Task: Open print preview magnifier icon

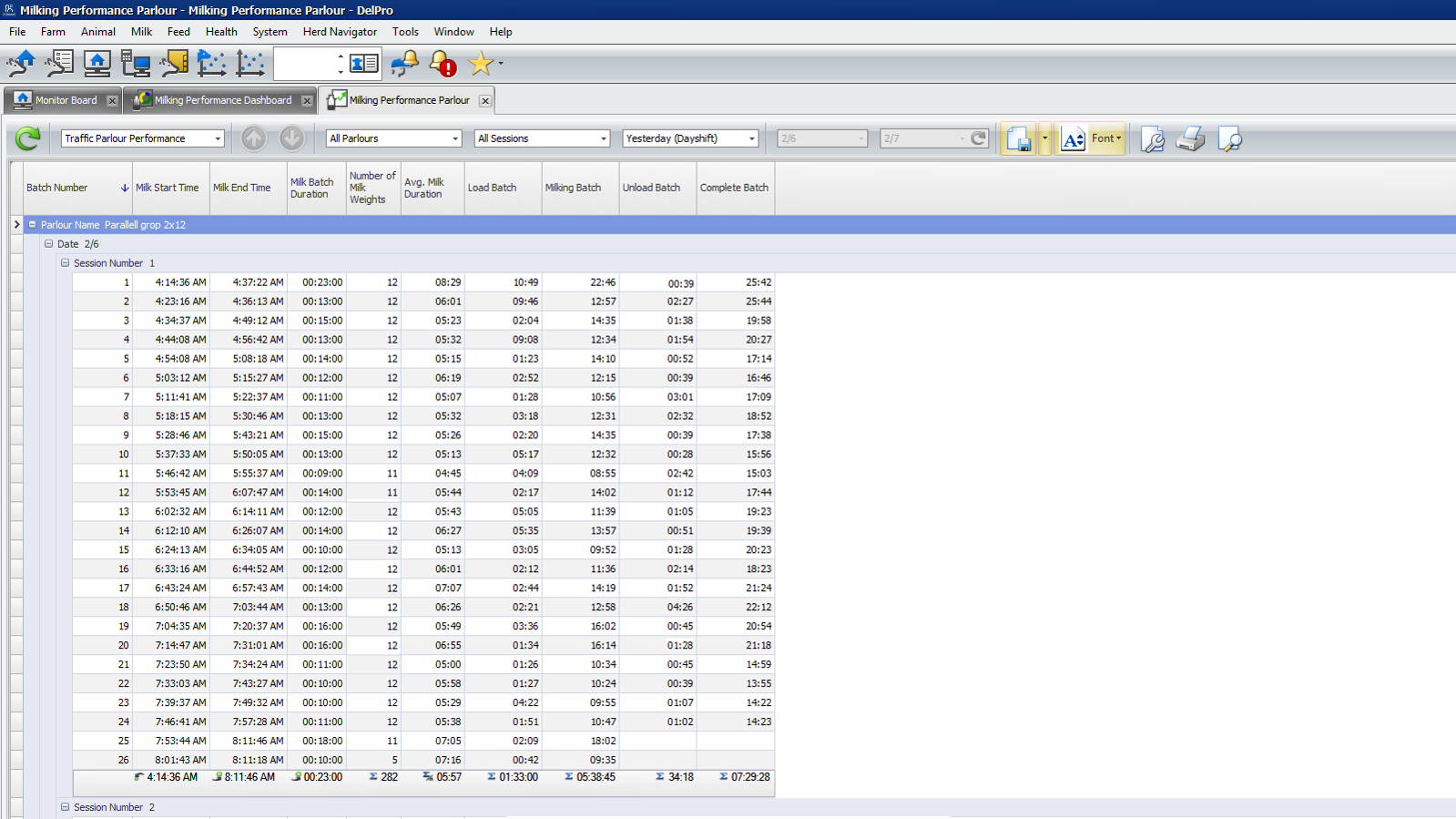Action: pyautogui.click(x=1229, y=138)
